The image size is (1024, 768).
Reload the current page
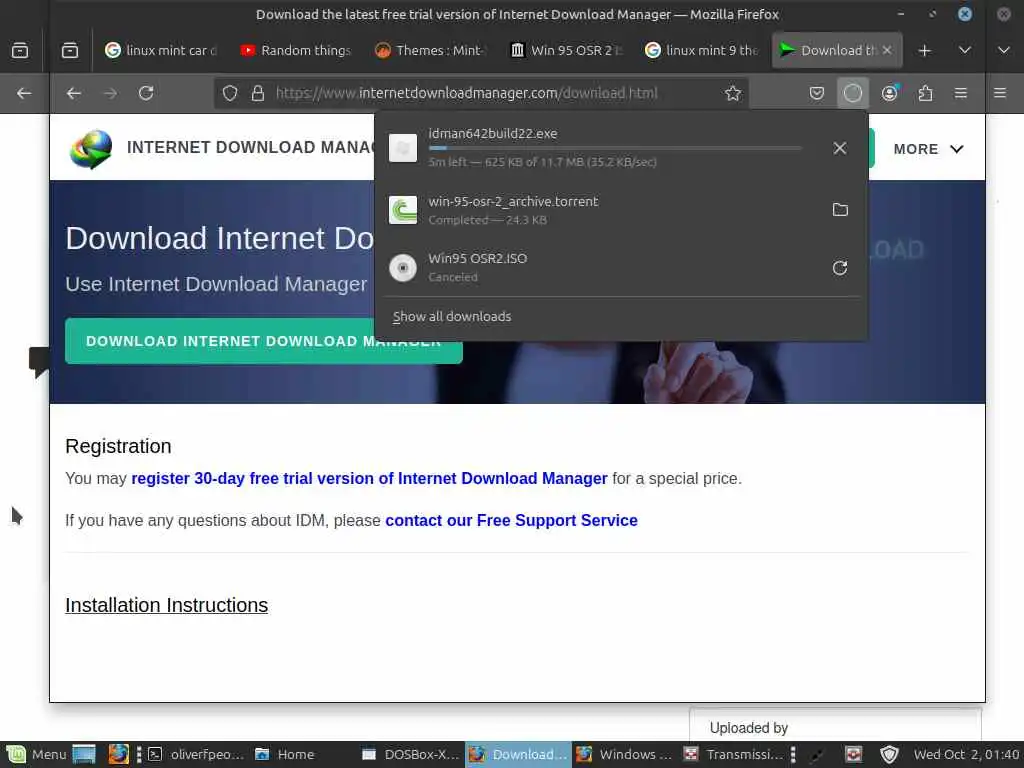(146, 93)
